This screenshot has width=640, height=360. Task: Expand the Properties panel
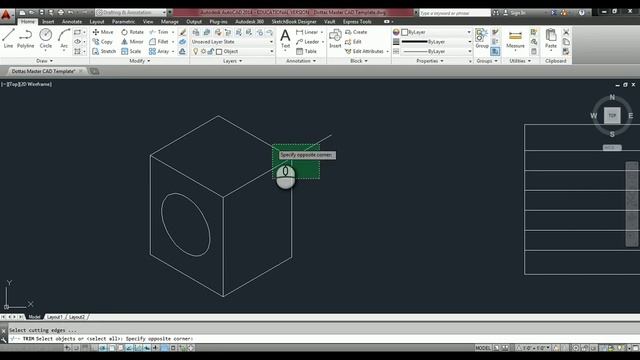tap(430, 61)
